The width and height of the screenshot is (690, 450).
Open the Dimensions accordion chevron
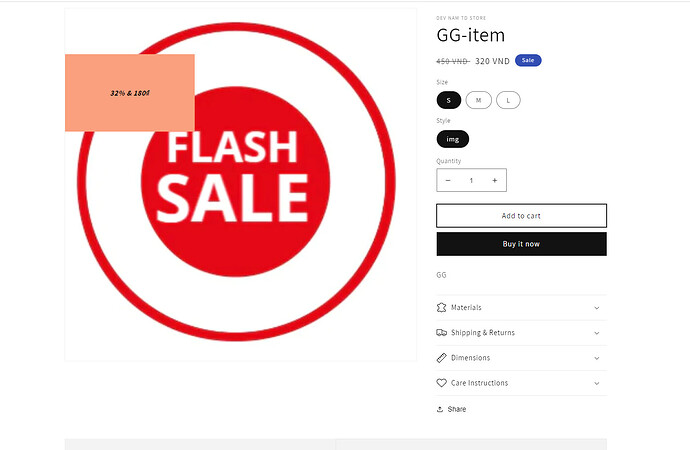pos(597,358)
